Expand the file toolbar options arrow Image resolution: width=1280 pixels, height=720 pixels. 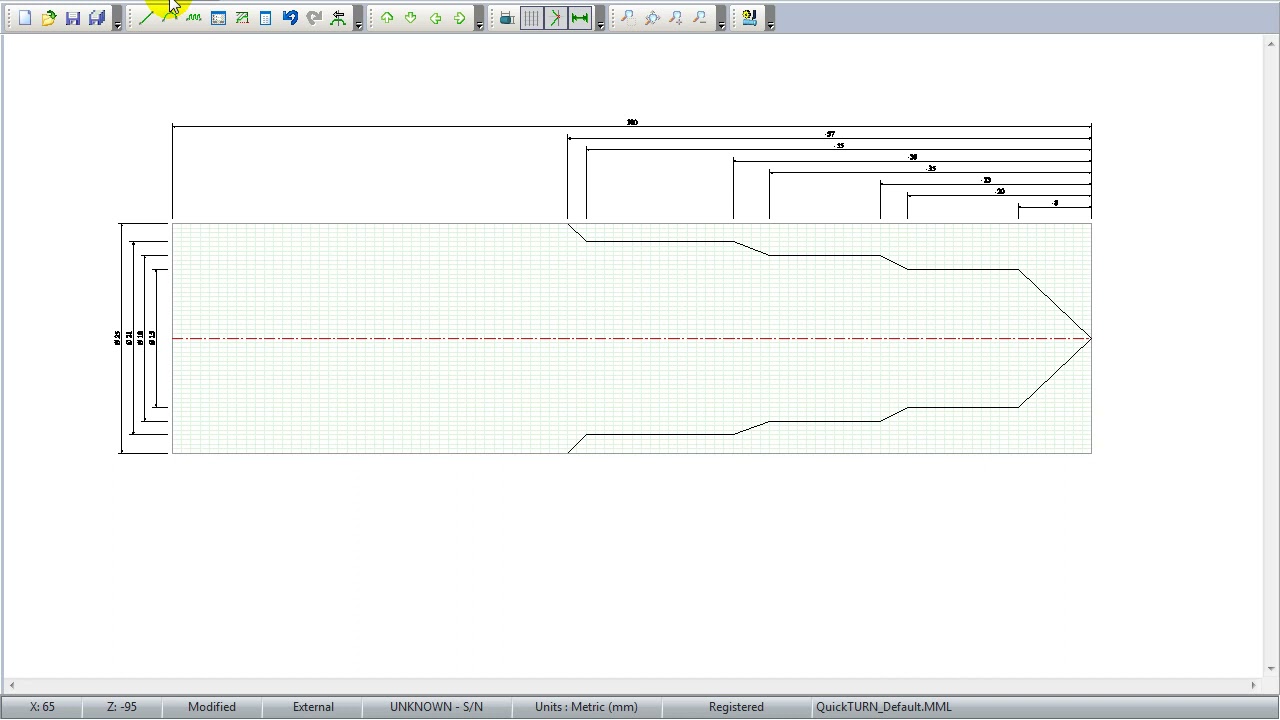(117, 20)
